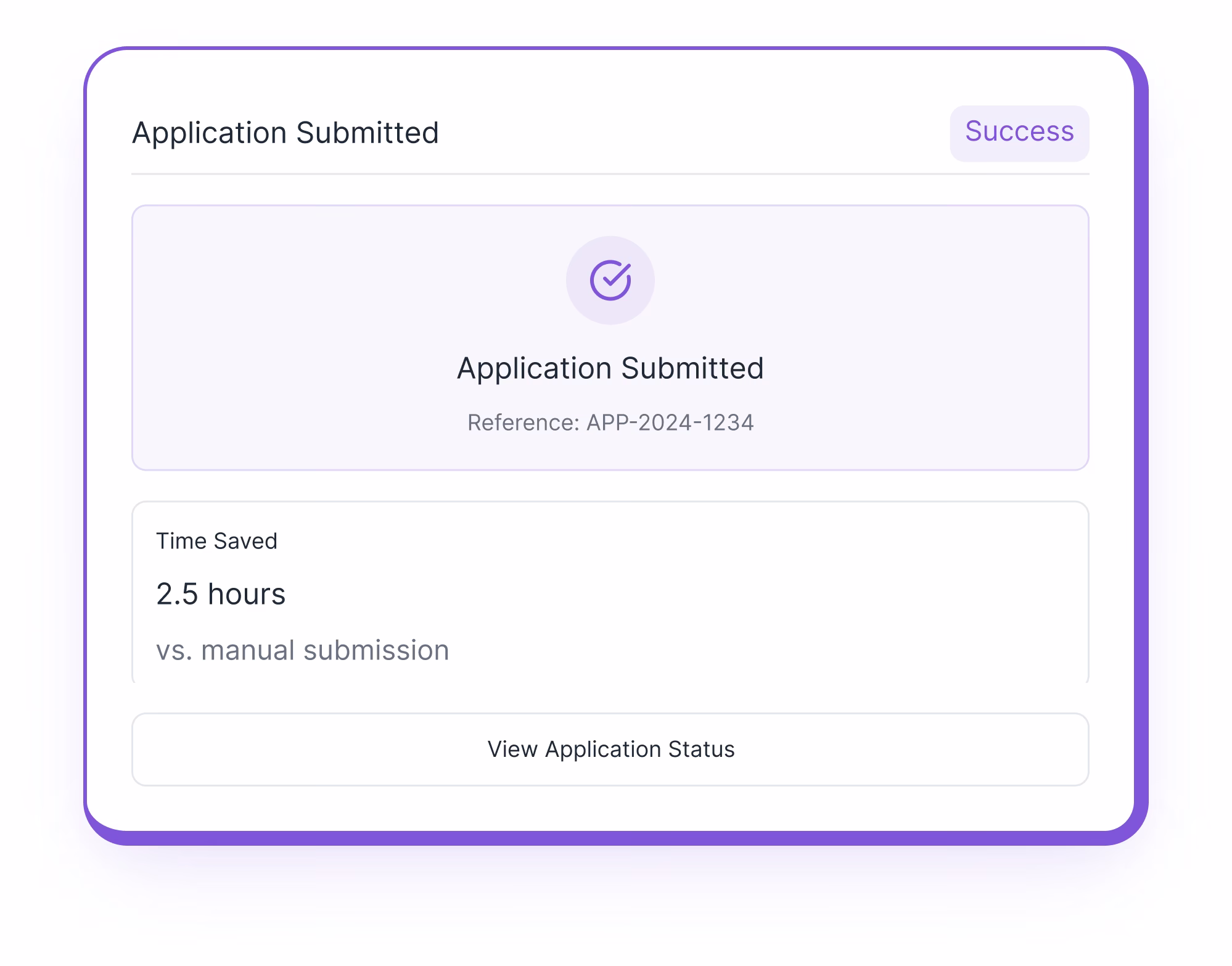Screen dimensions: 1232x966
Task: Click the vs. manual submission caption
Action: (x=303, y=649)
